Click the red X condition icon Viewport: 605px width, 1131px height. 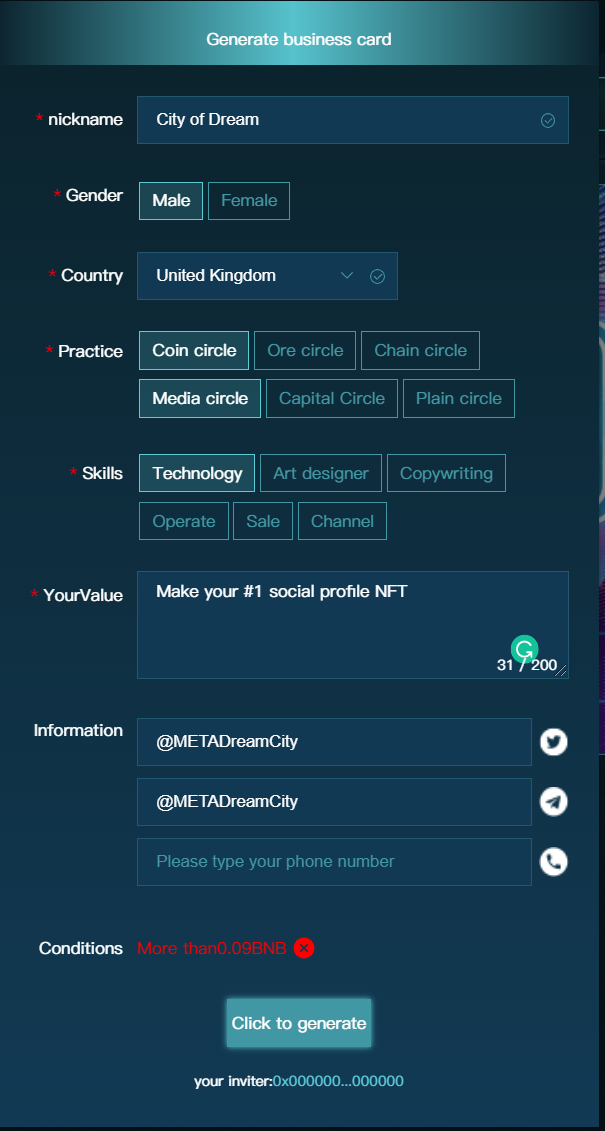pos(304,948)
